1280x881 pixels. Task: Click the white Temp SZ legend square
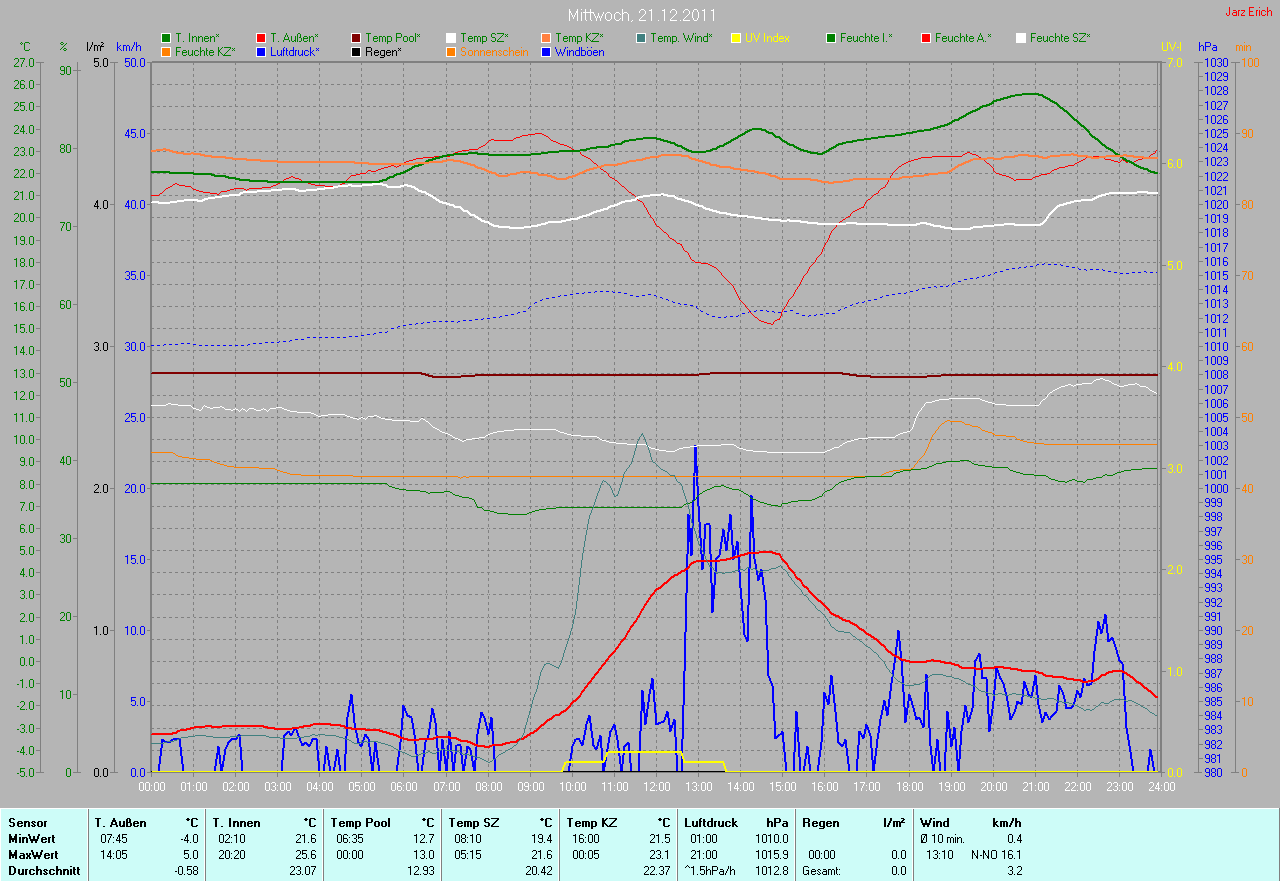(451, 38)
